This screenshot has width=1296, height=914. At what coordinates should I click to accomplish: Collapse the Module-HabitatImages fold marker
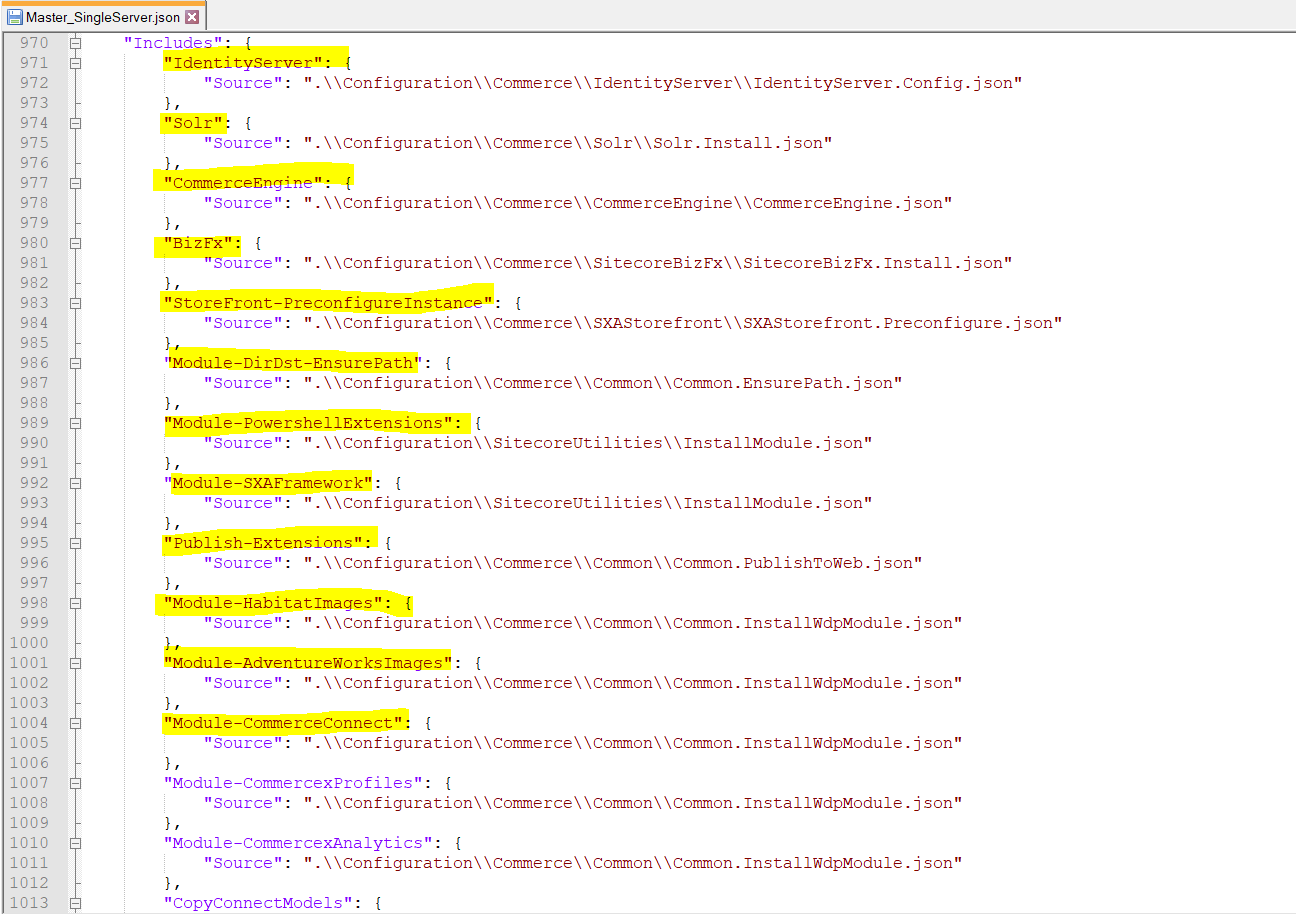[x=74, y=603]
